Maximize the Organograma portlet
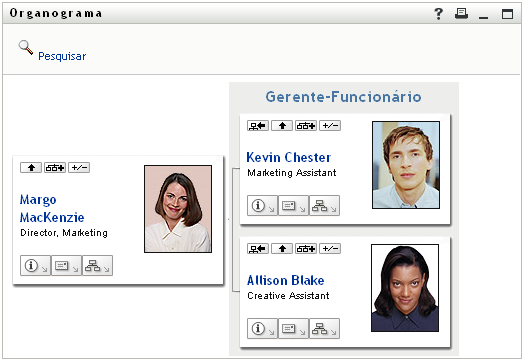This screenshot has width=524, height=361. pyautogui.click(x=507, y=14)
